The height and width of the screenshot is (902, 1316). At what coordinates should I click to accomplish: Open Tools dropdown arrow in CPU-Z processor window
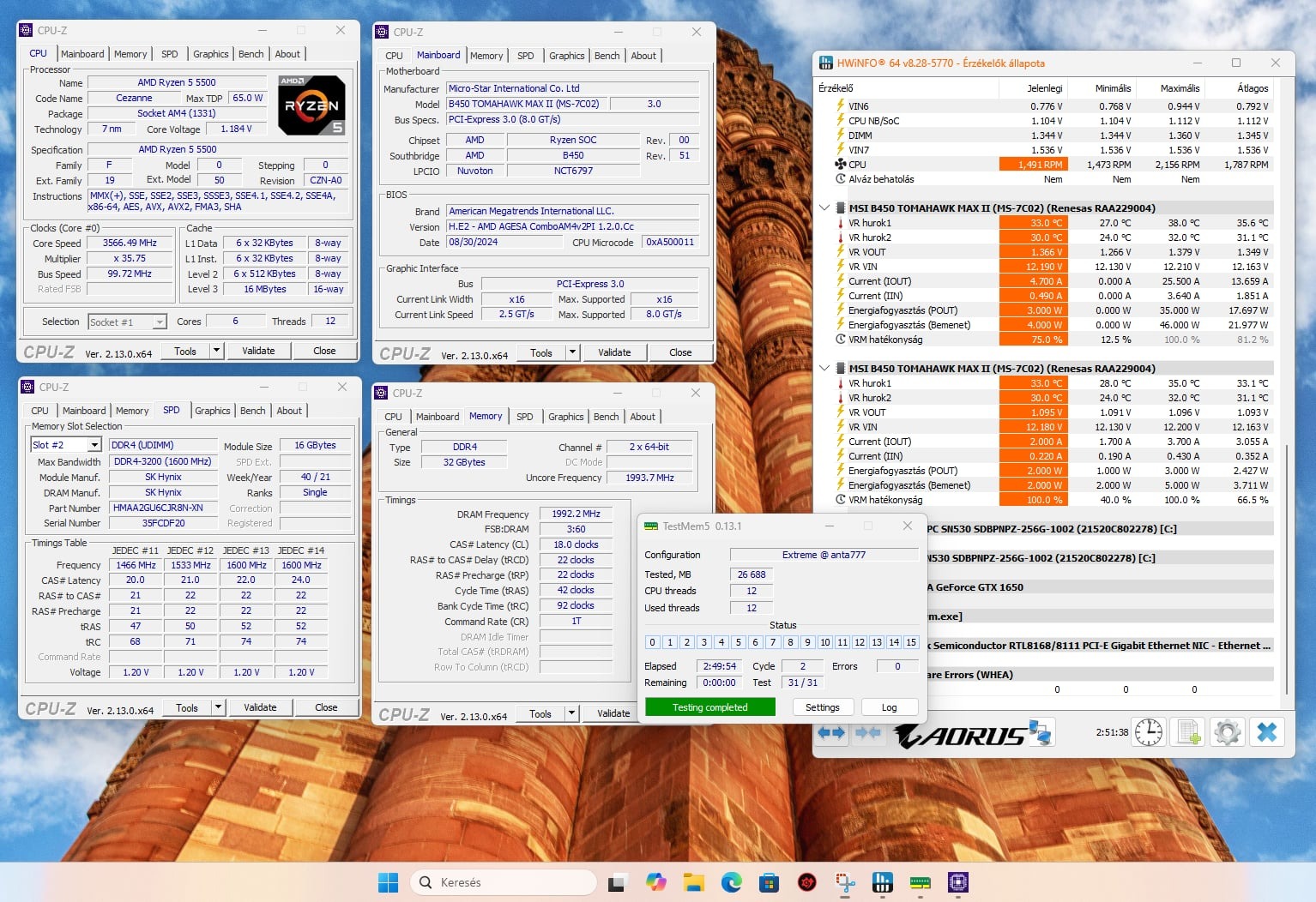tap(216, 351)
